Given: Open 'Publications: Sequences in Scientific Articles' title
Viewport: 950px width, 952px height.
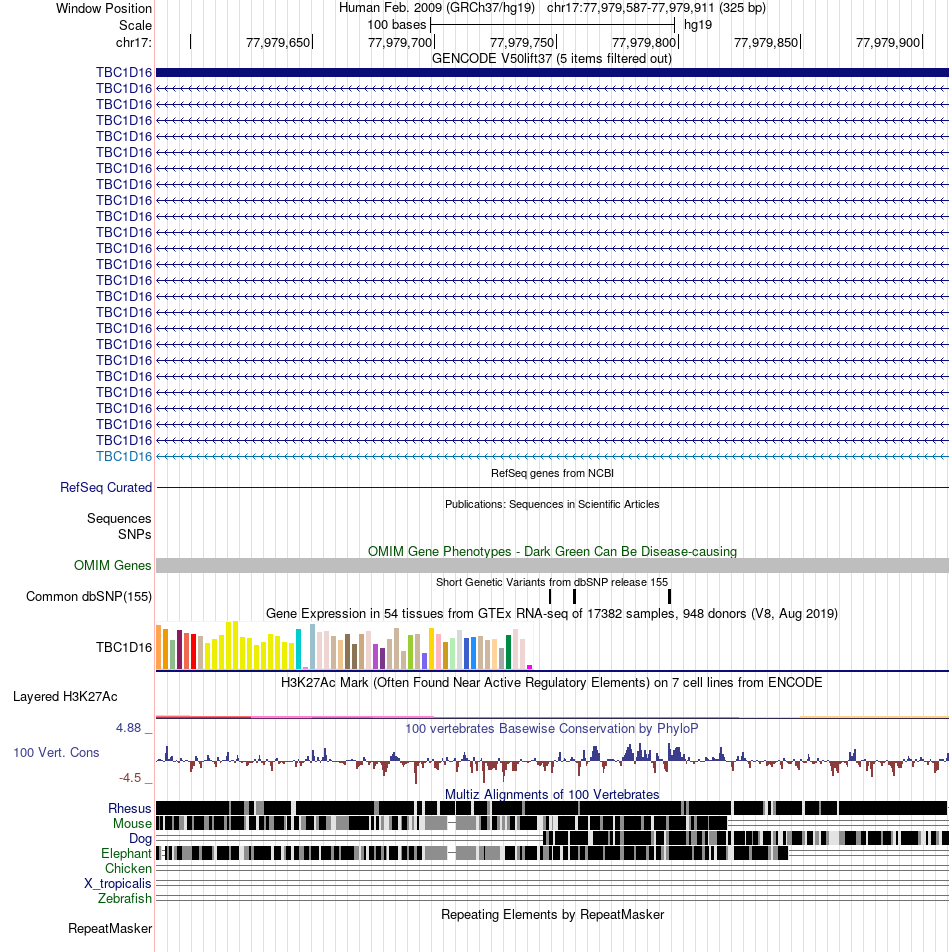Looking at the screenshot, I should tap(552, 504).
